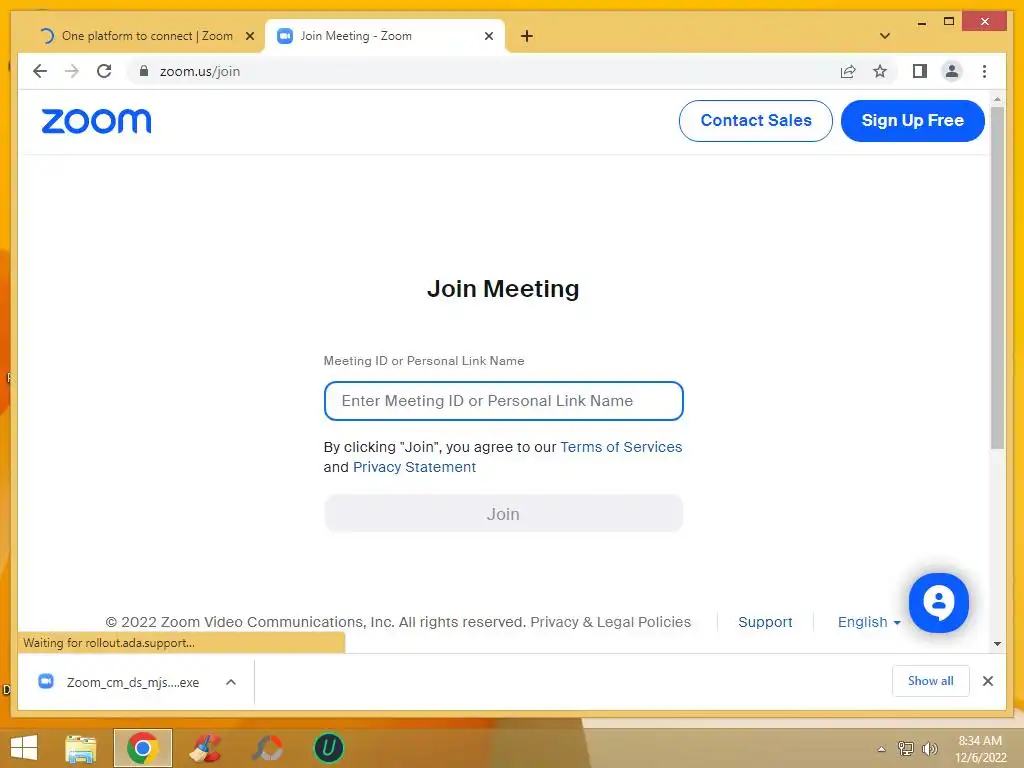Open the chat assistant bubble
Screen dimensions: 1024x768
(938, 603)
